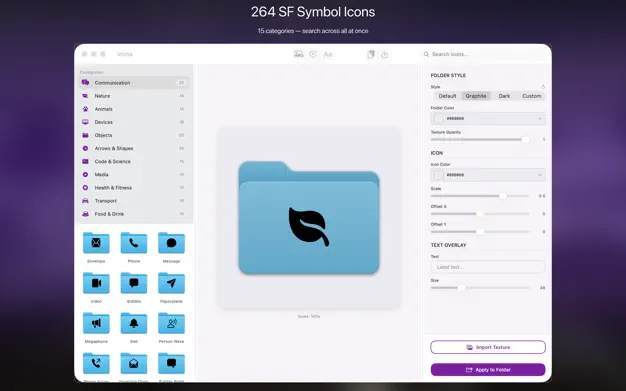
Task: Click the large folder preview with leaf
Action: pyautogui.click(x=309, y=218)
